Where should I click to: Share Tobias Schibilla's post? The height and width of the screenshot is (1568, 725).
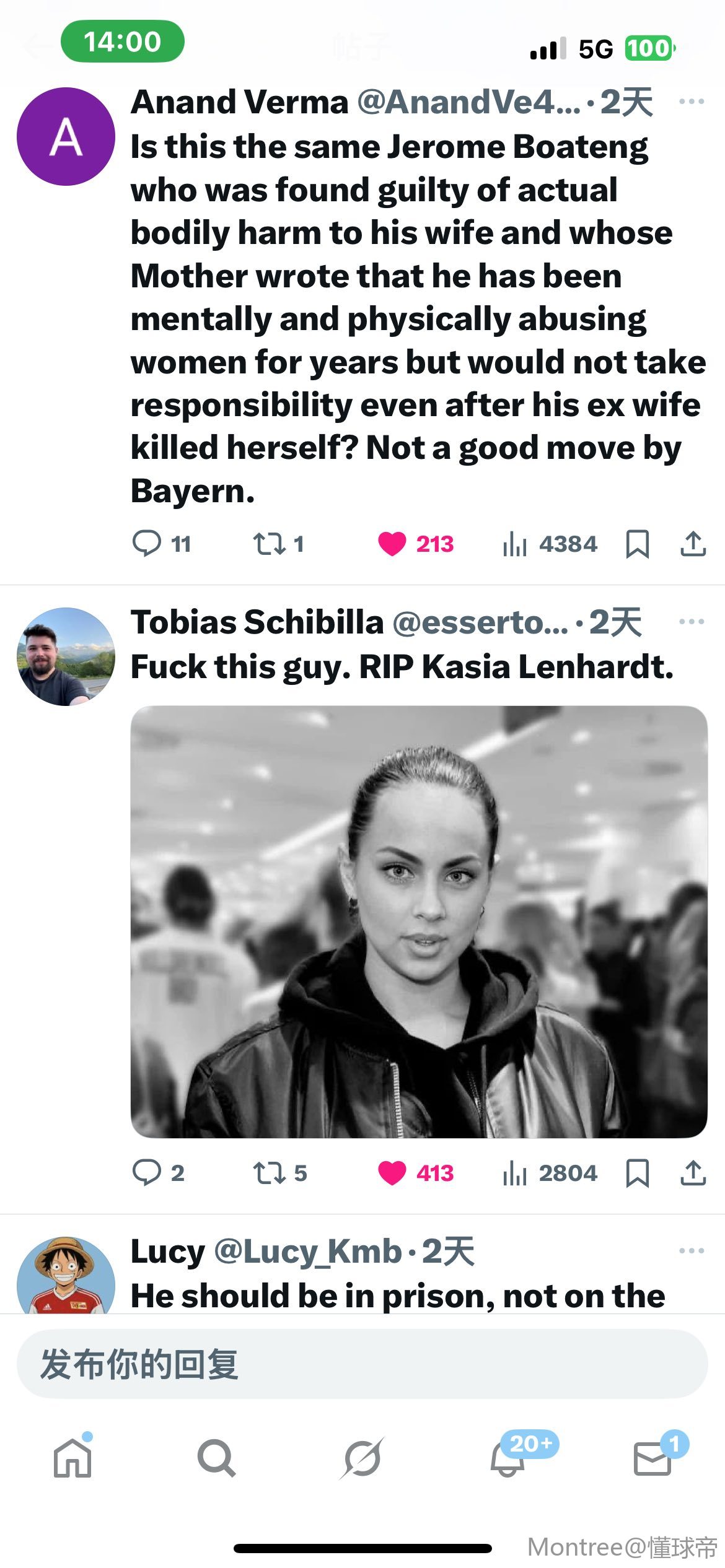click(693, 1172)
